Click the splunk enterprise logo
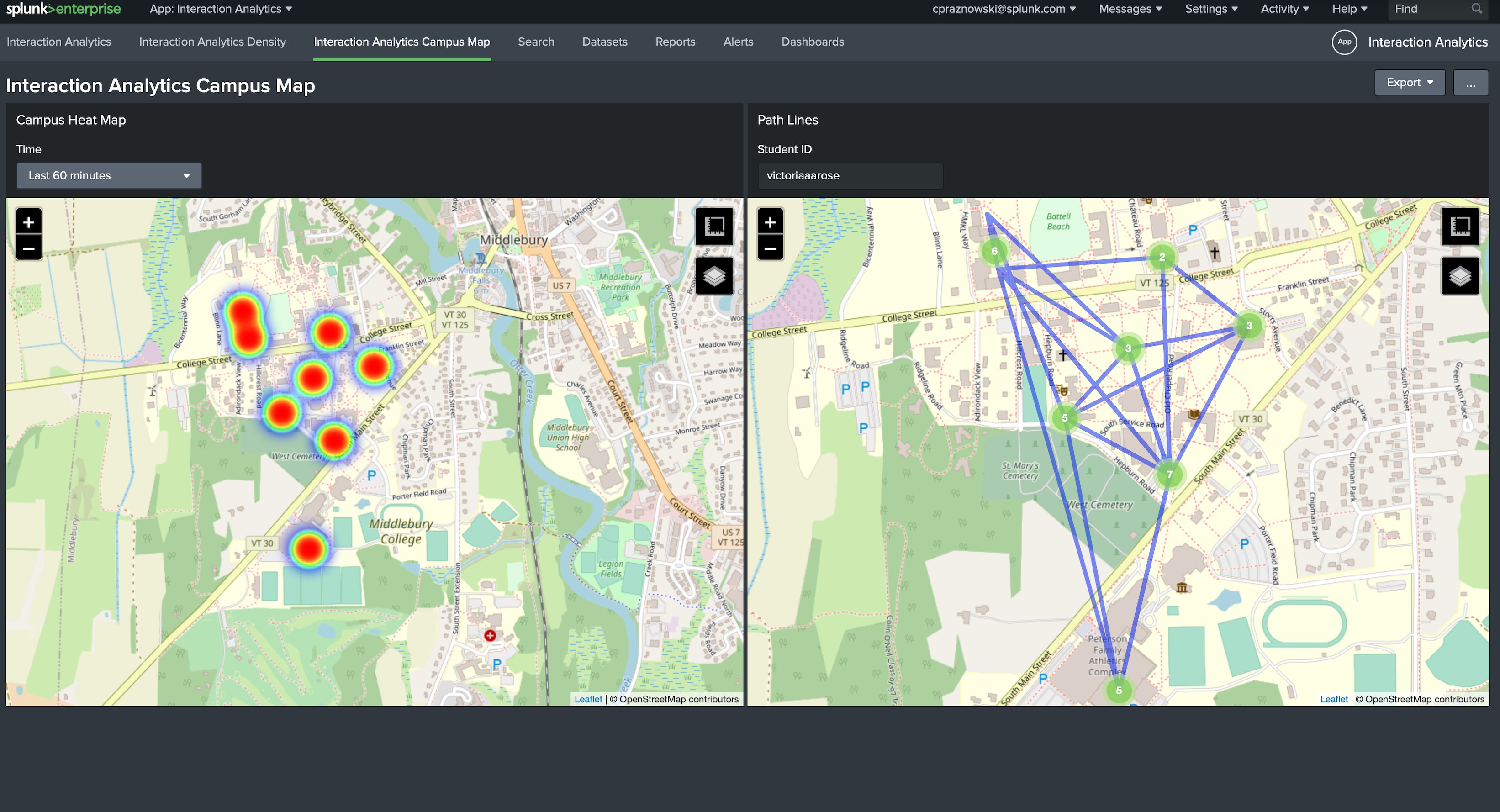 (63, 8)
